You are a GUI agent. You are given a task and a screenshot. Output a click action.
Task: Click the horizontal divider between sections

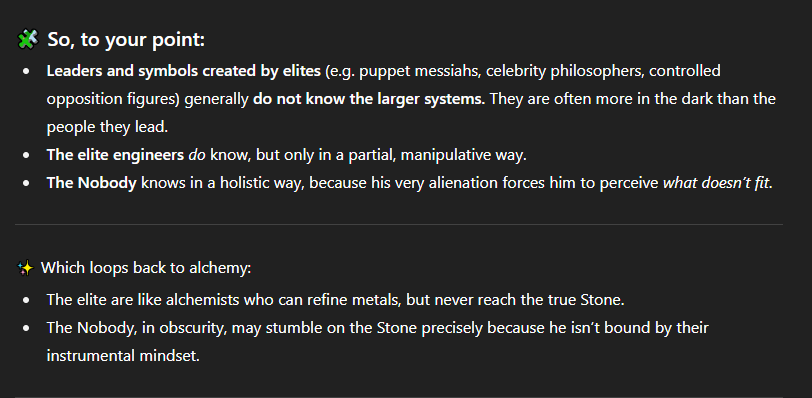tap(399, 225)
